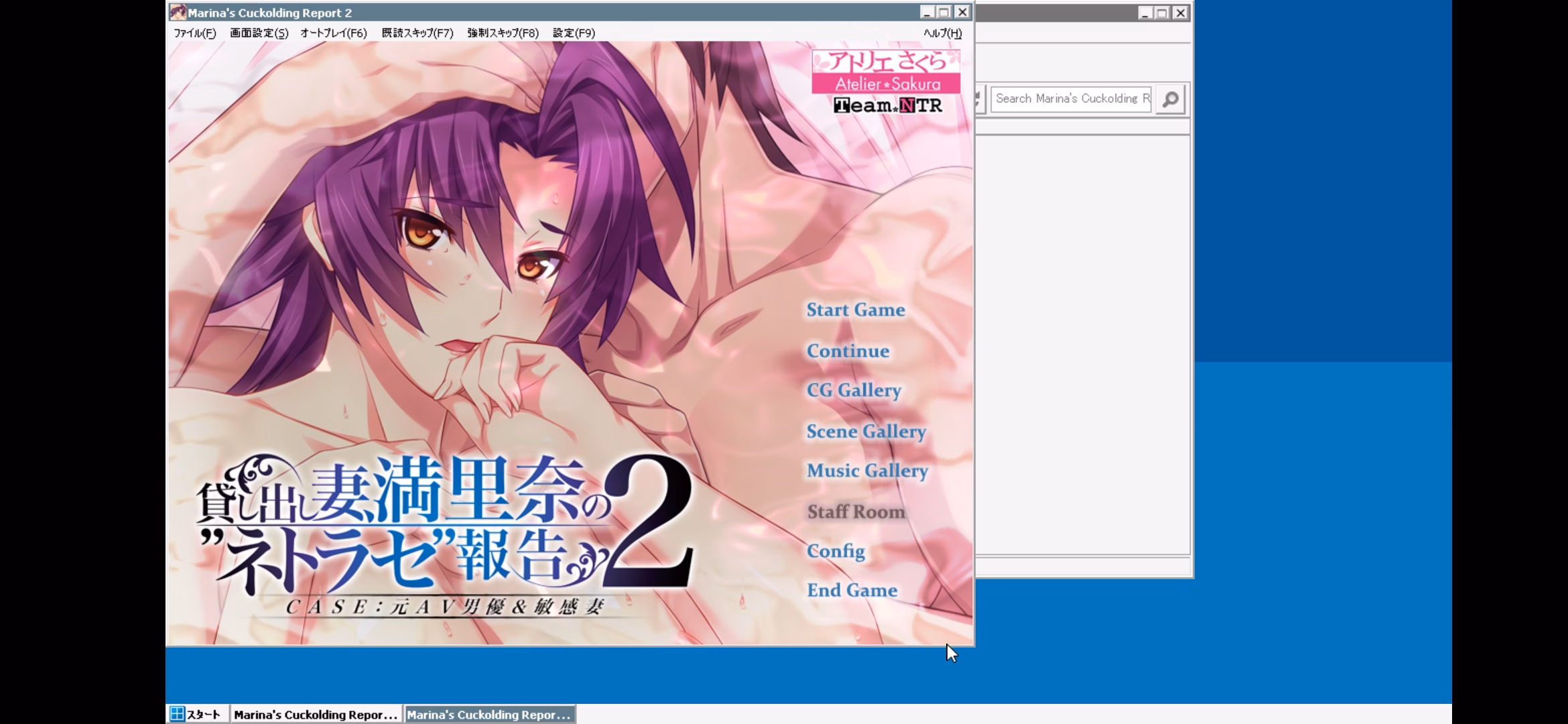Focus the Search Marina's Cuckolding field

[1070, 99]
